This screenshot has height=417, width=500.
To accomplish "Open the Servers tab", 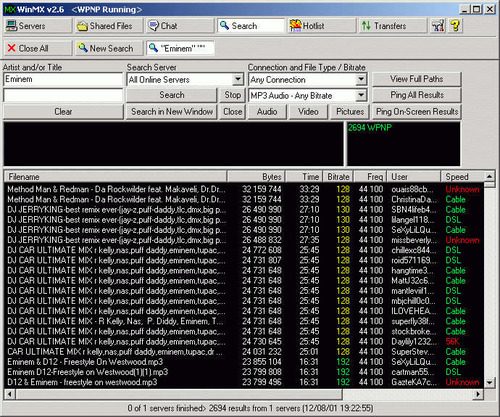I will pyautogui.click(x=38, y=26).
